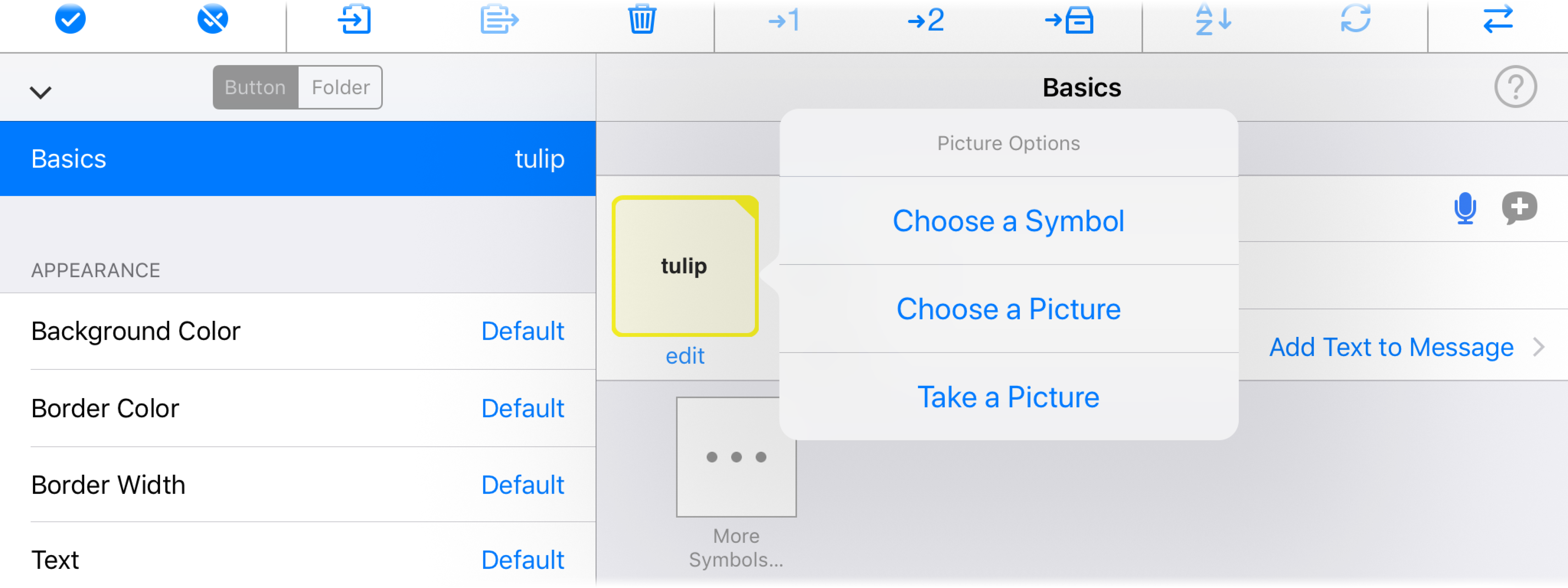Open the Text Default selector

pyautogui.click(x=522, y=560)
